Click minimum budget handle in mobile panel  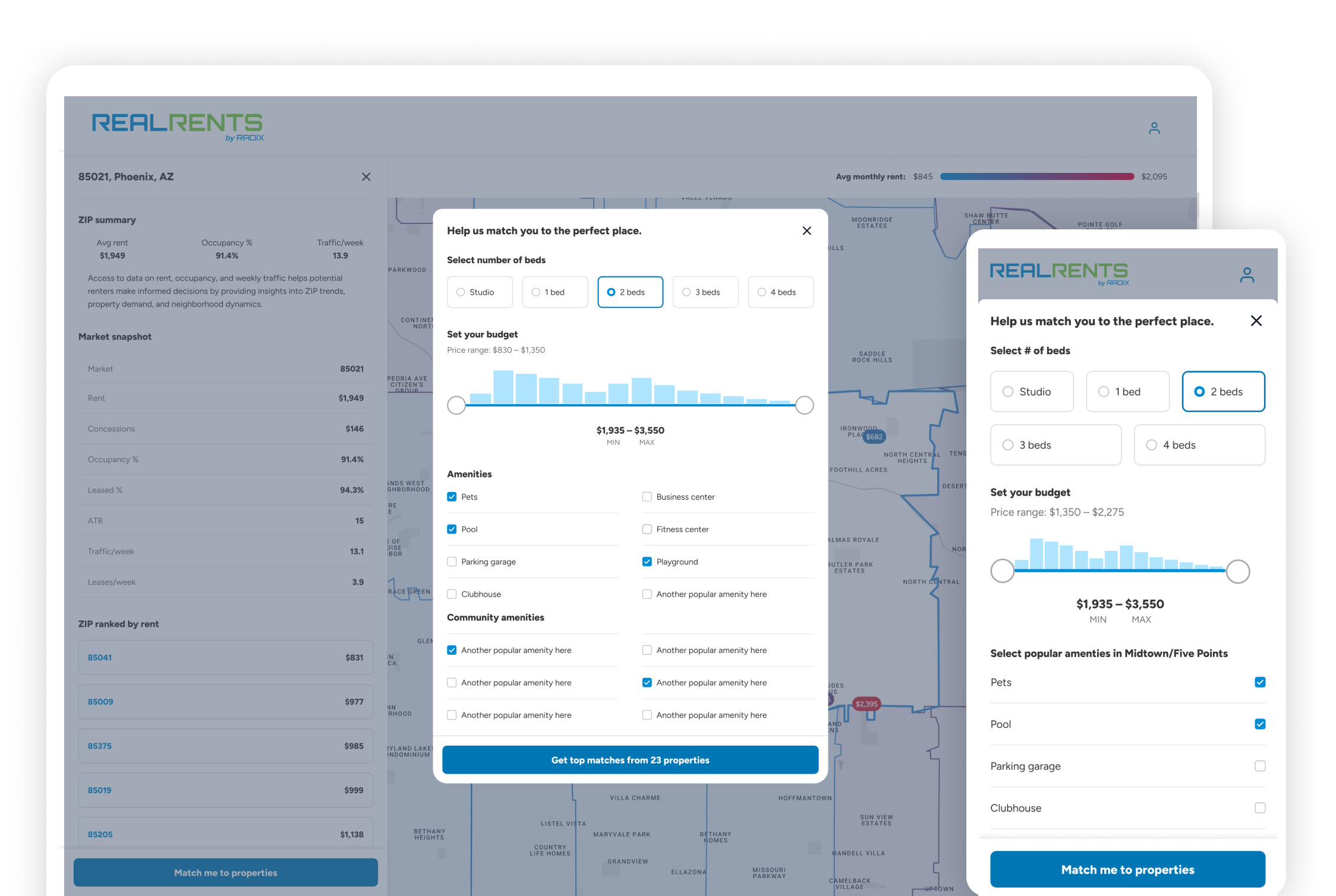pos(1003,571)
